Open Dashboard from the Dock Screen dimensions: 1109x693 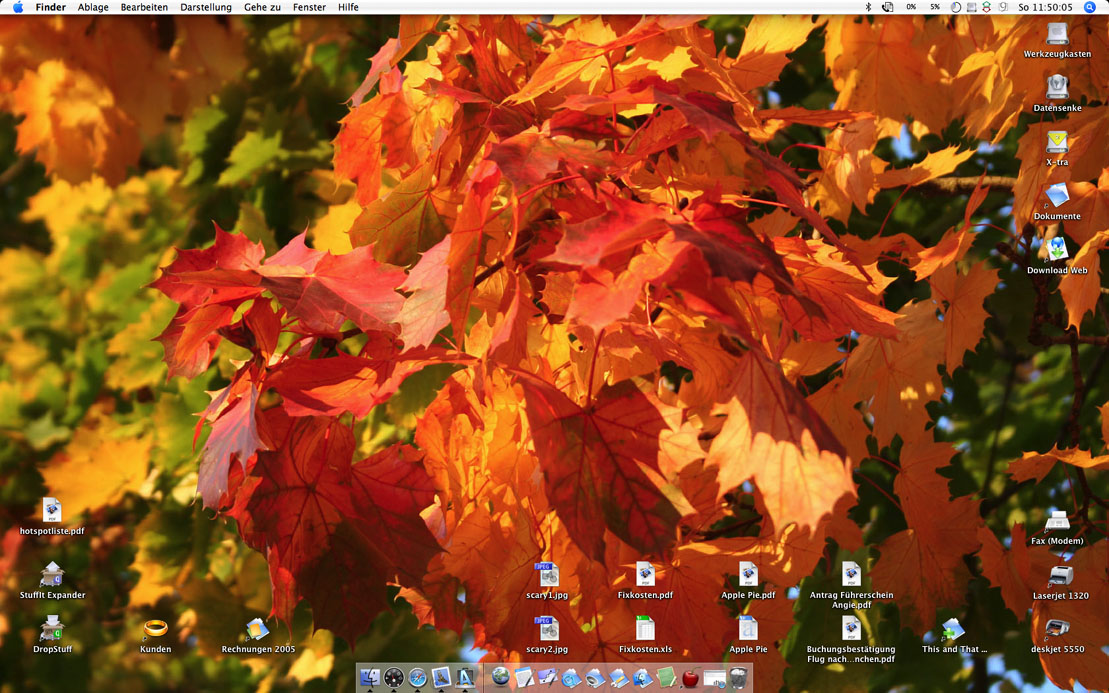393,678
